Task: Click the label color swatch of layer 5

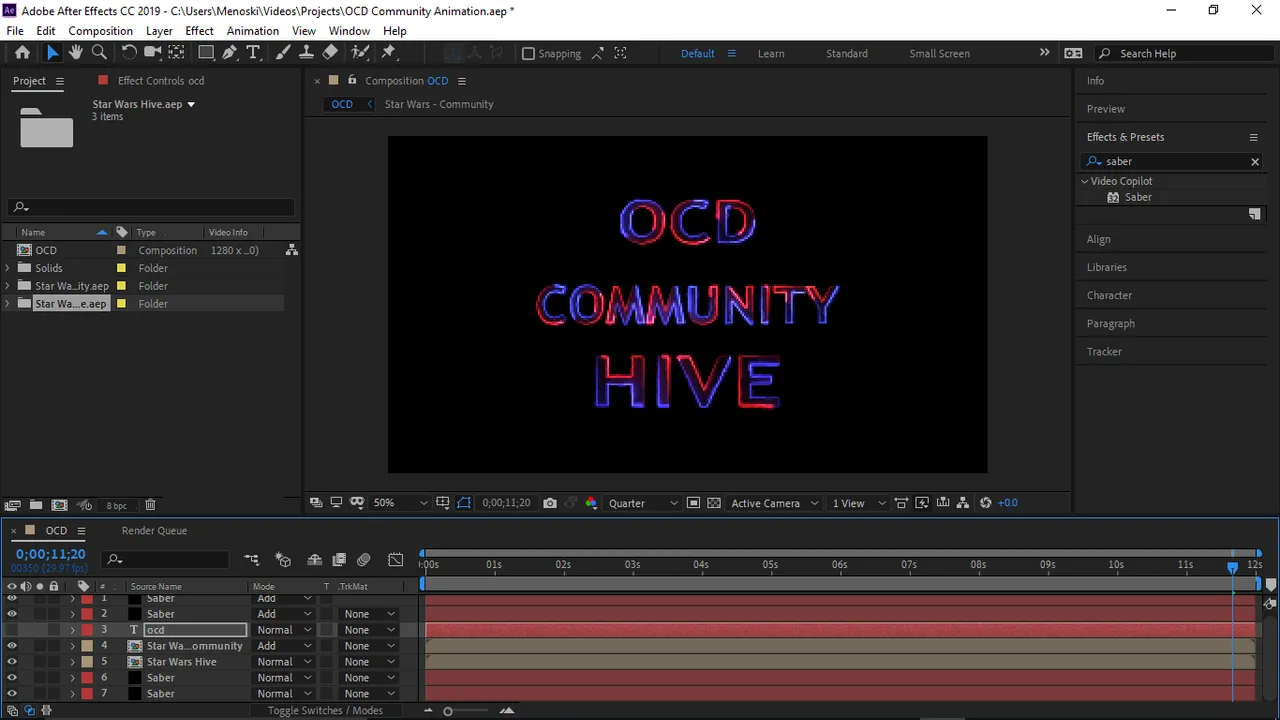Action: click(87, 662)
